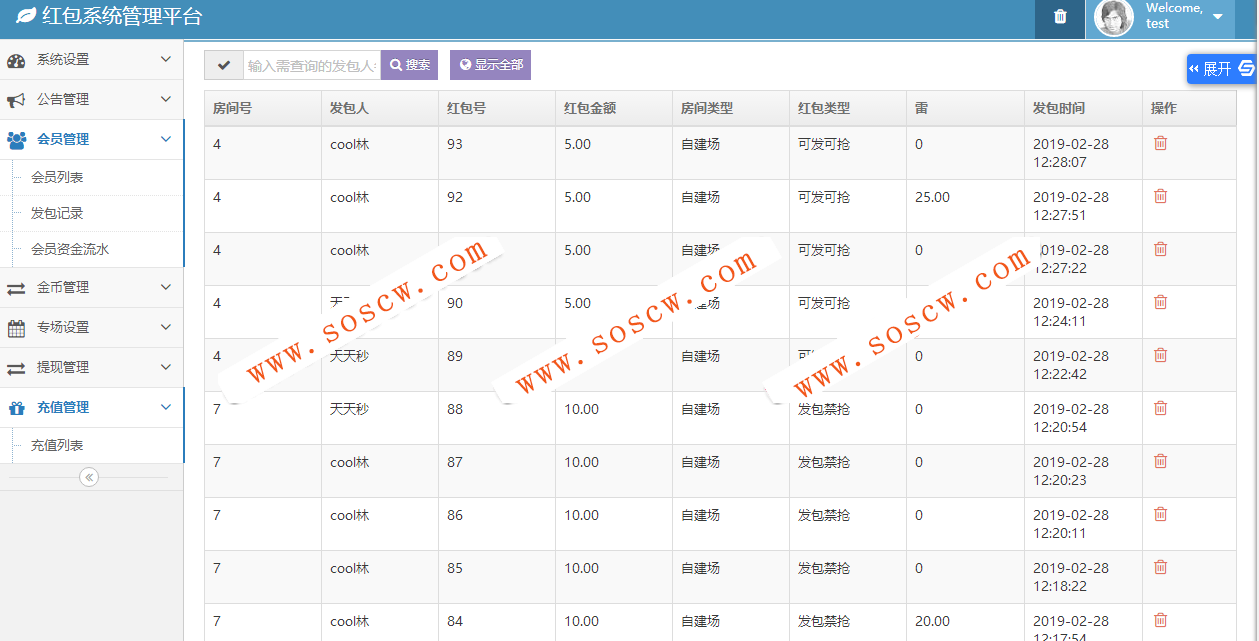Delete the record for 红包号 86
The height and width of the screenshot is (641, 1259).
pos(1160,514)
